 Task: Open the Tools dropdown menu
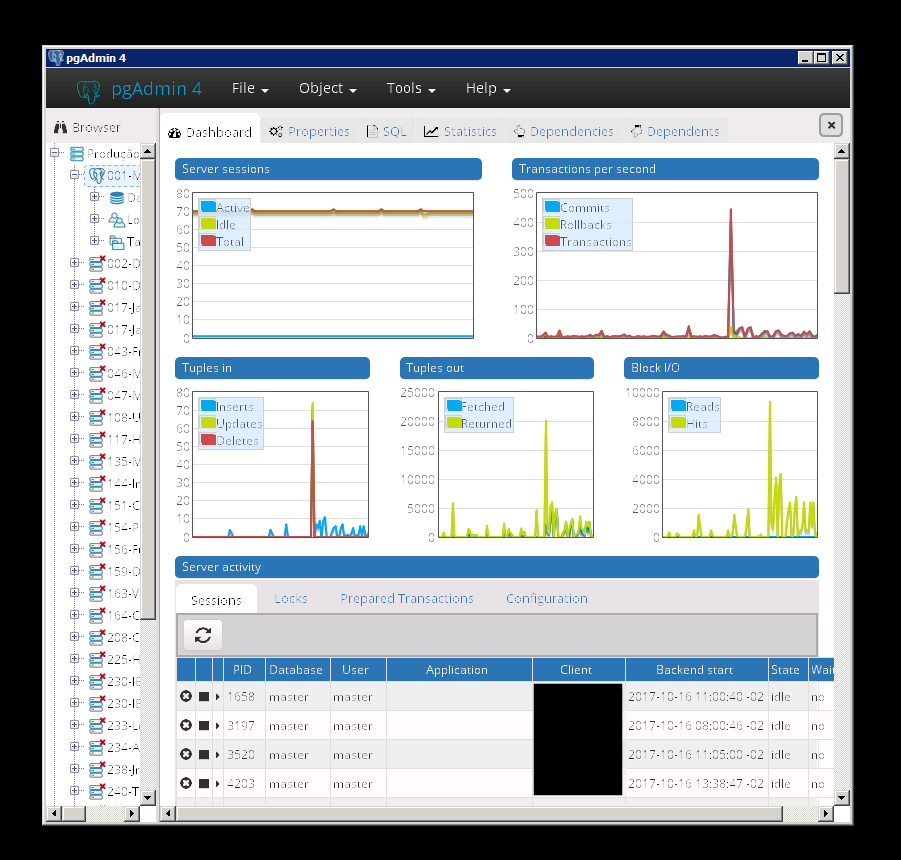click(x=411, y=89)
